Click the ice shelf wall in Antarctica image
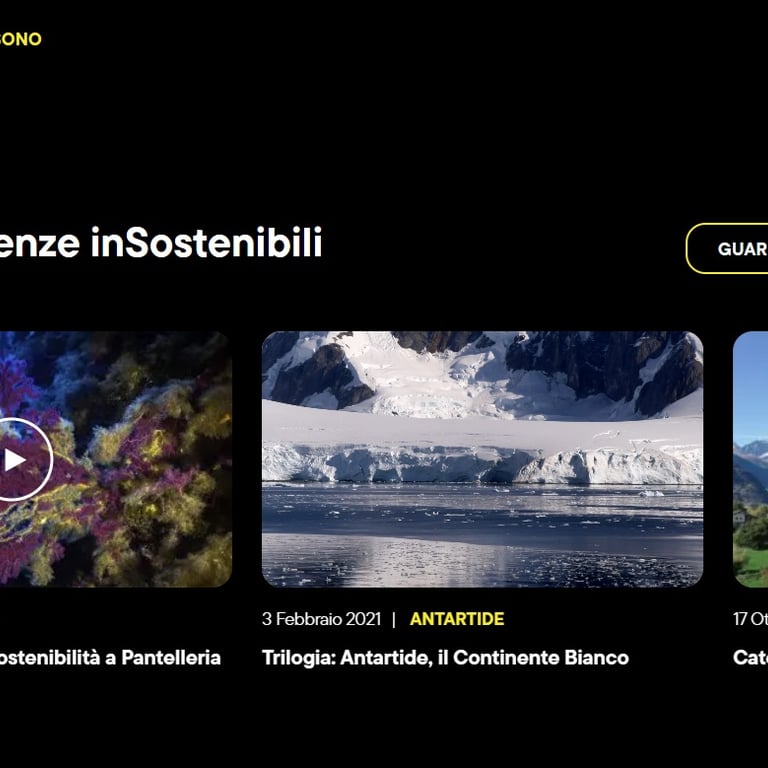This screenshot has height=768, width=768. [x=482, y=464]
